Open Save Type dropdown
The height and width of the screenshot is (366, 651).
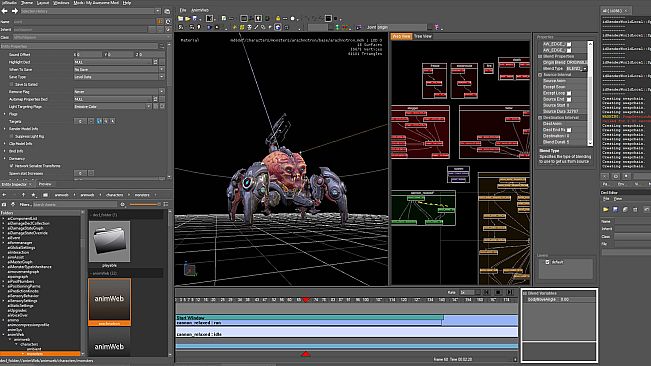pos(162,77)
